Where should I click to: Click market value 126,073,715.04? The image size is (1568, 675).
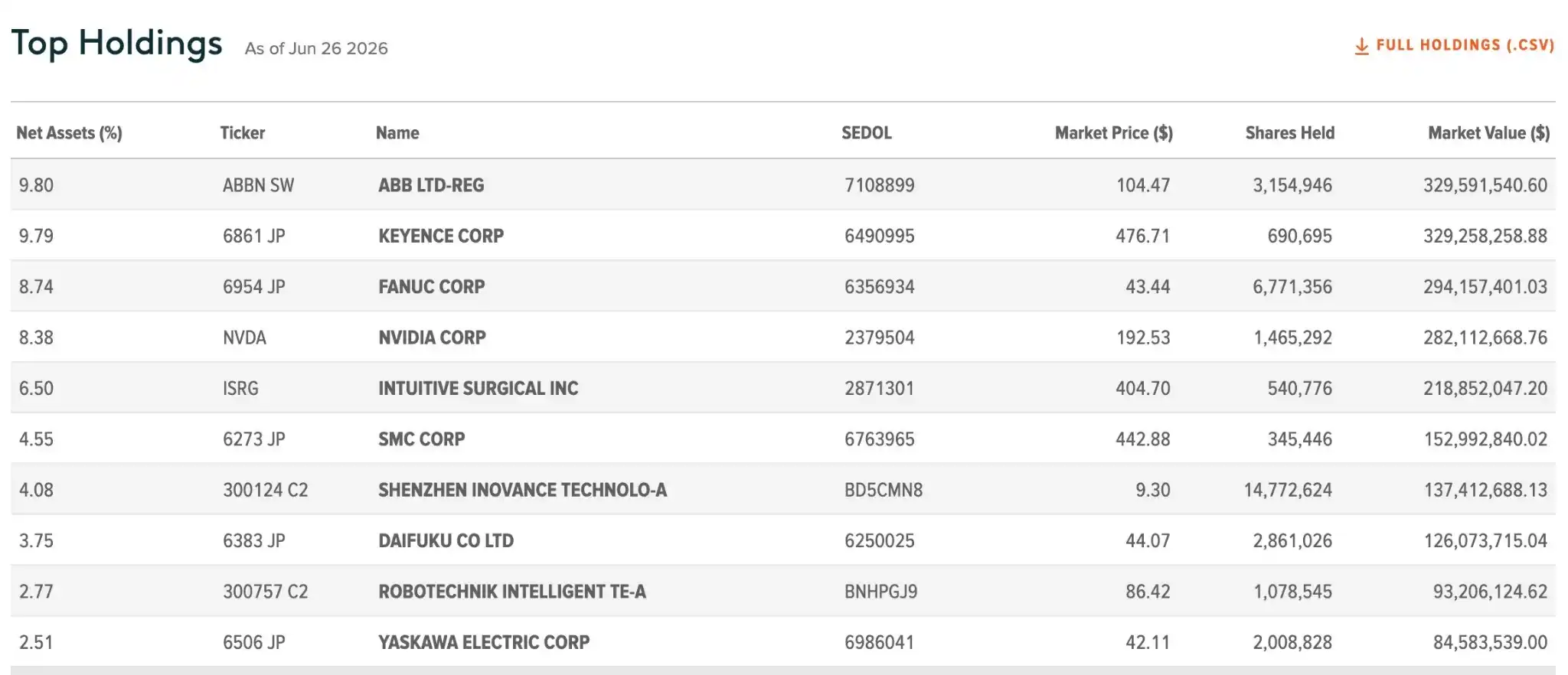click(1486, 541)
